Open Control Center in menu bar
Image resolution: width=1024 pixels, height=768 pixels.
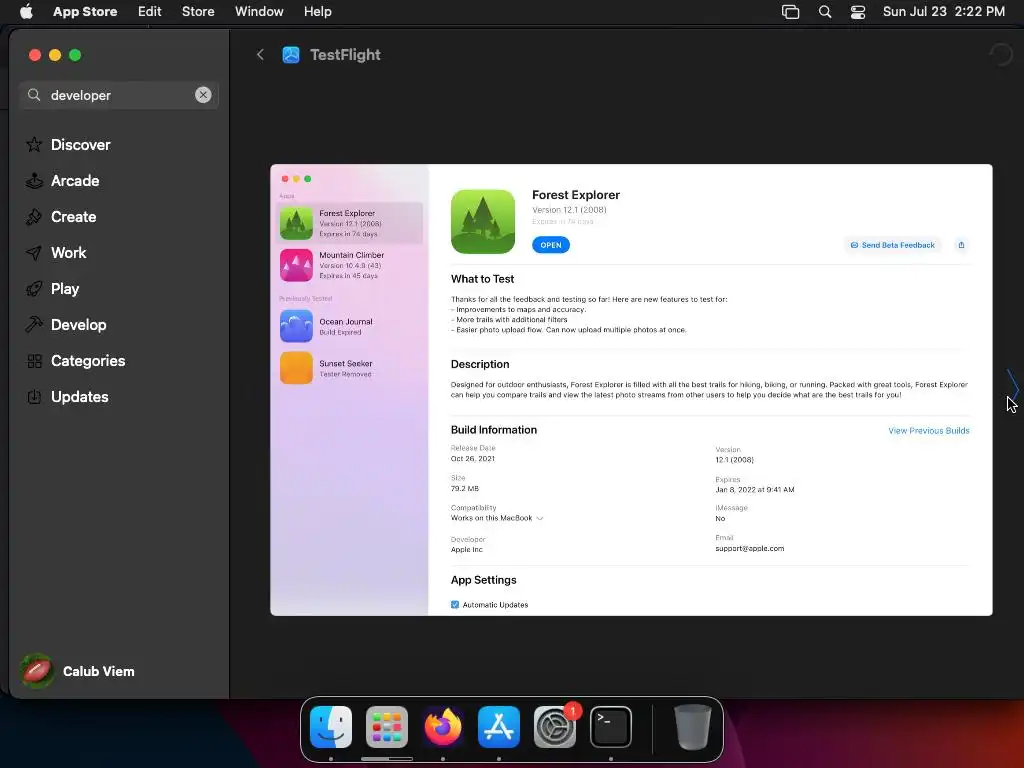click(x=857, y=12)
